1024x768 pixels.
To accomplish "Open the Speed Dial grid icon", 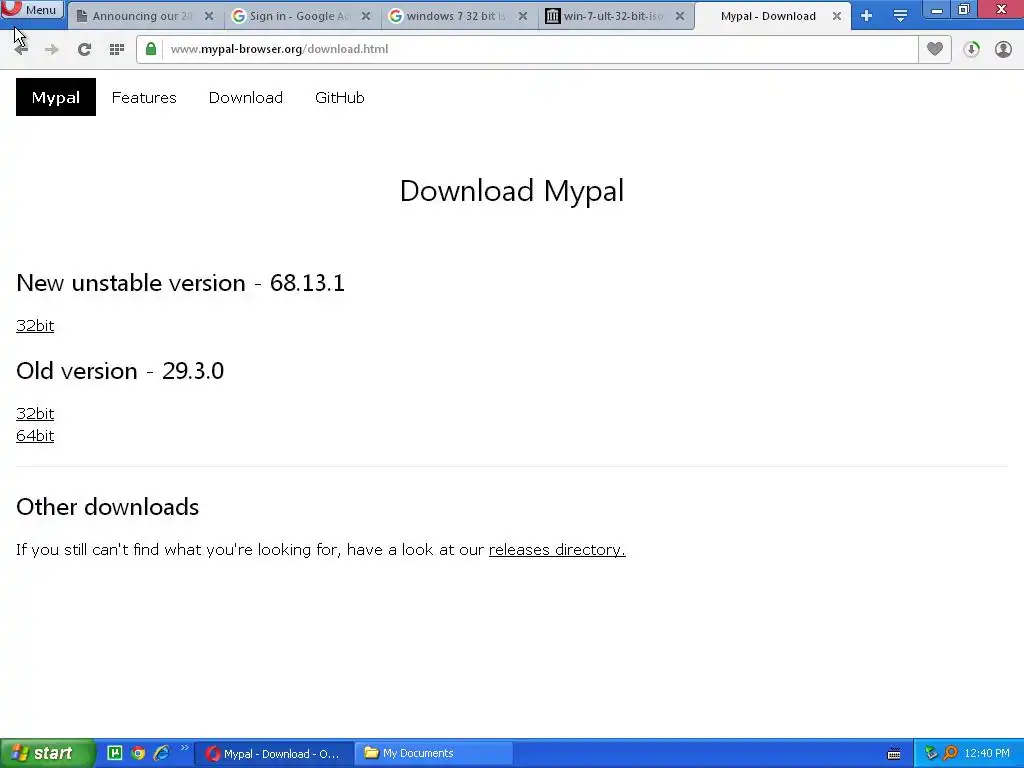I will (117, 49).
